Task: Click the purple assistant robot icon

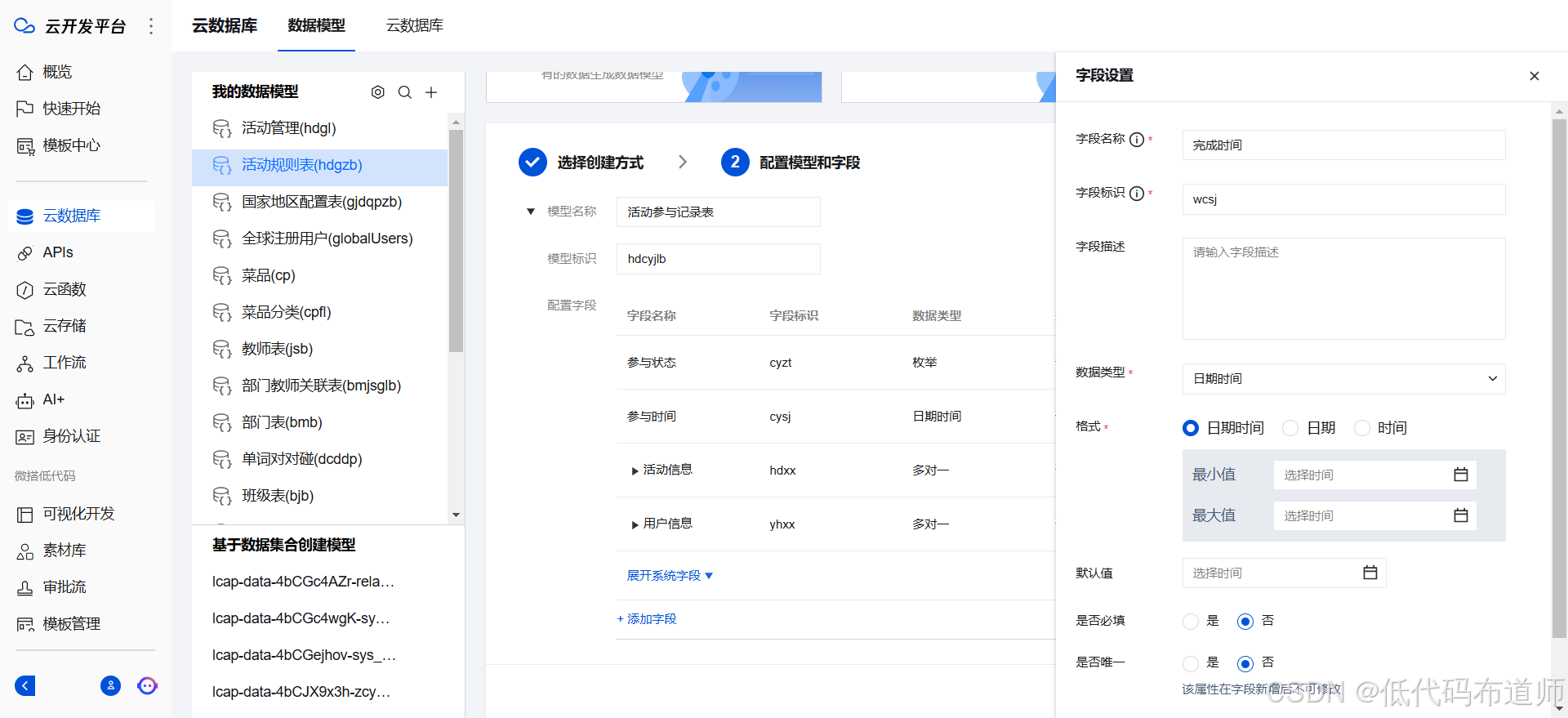Action: tap(147, 685)
